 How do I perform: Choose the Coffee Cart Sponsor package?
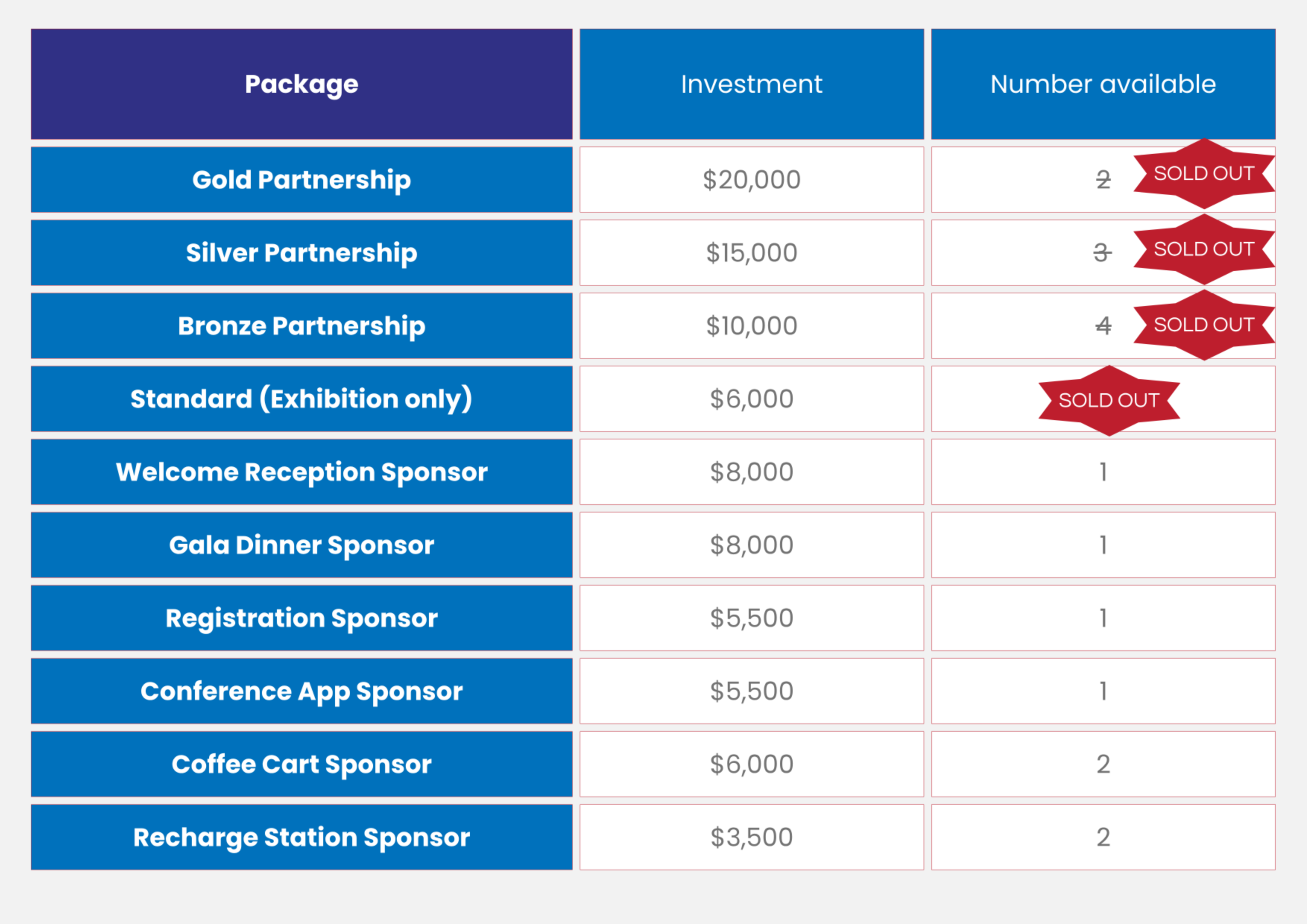coord(301,764)
